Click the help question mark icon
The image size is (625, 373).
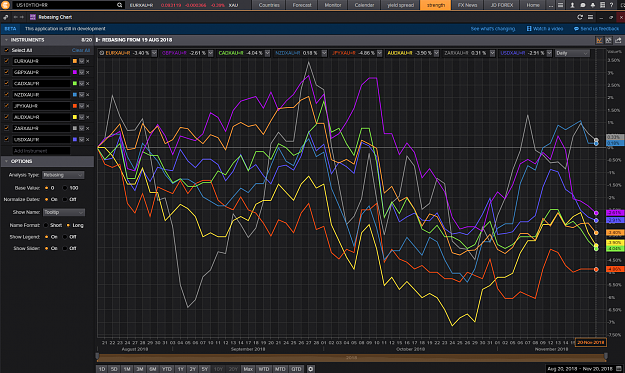pos(611,5)
